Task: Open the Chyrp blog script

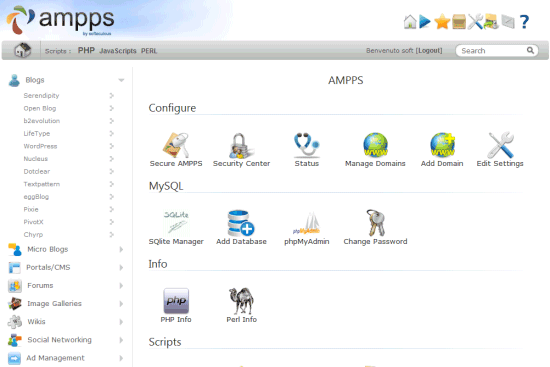Action: [x=33, y=234]
